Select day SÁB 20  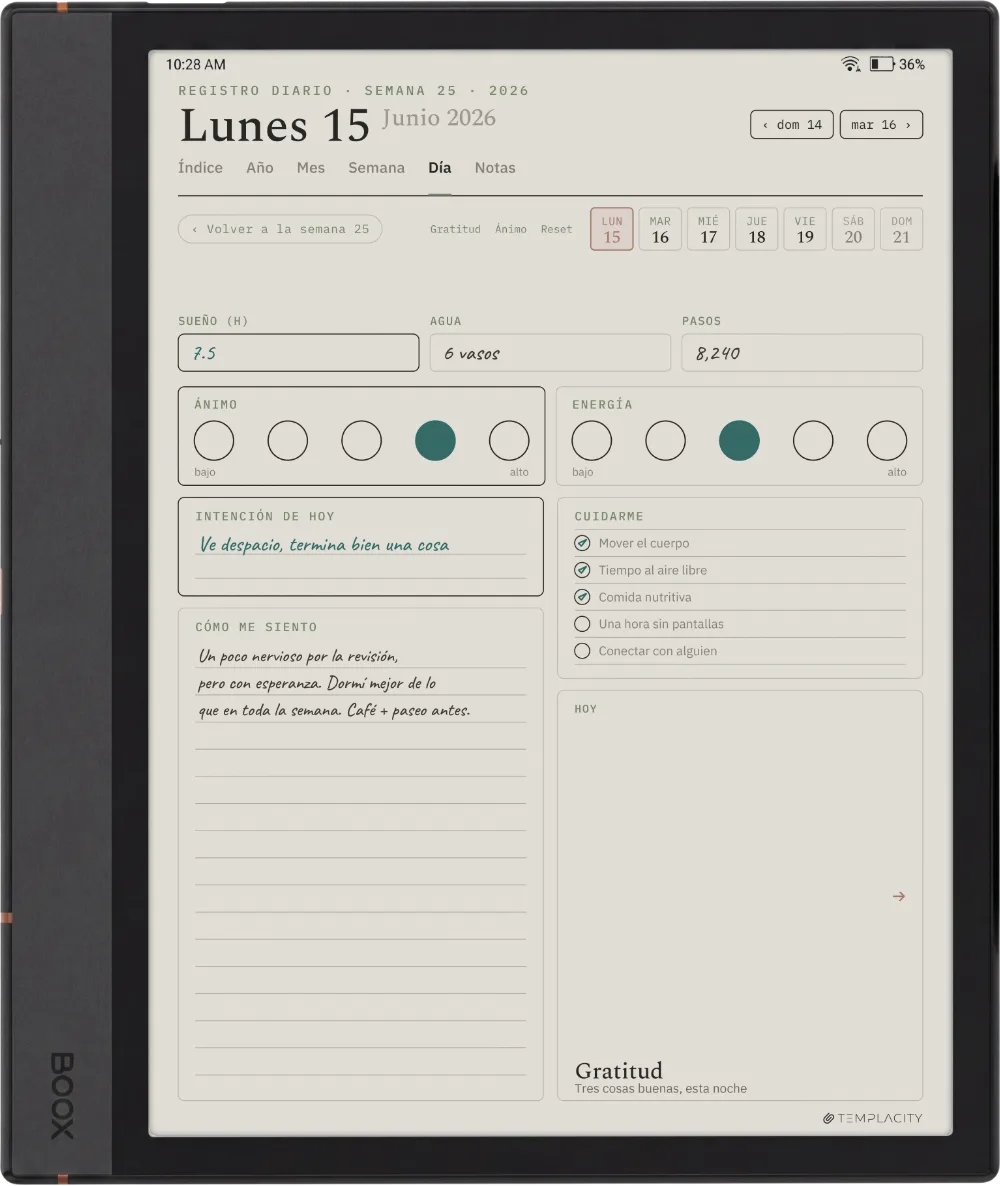(x=853, y=229)
